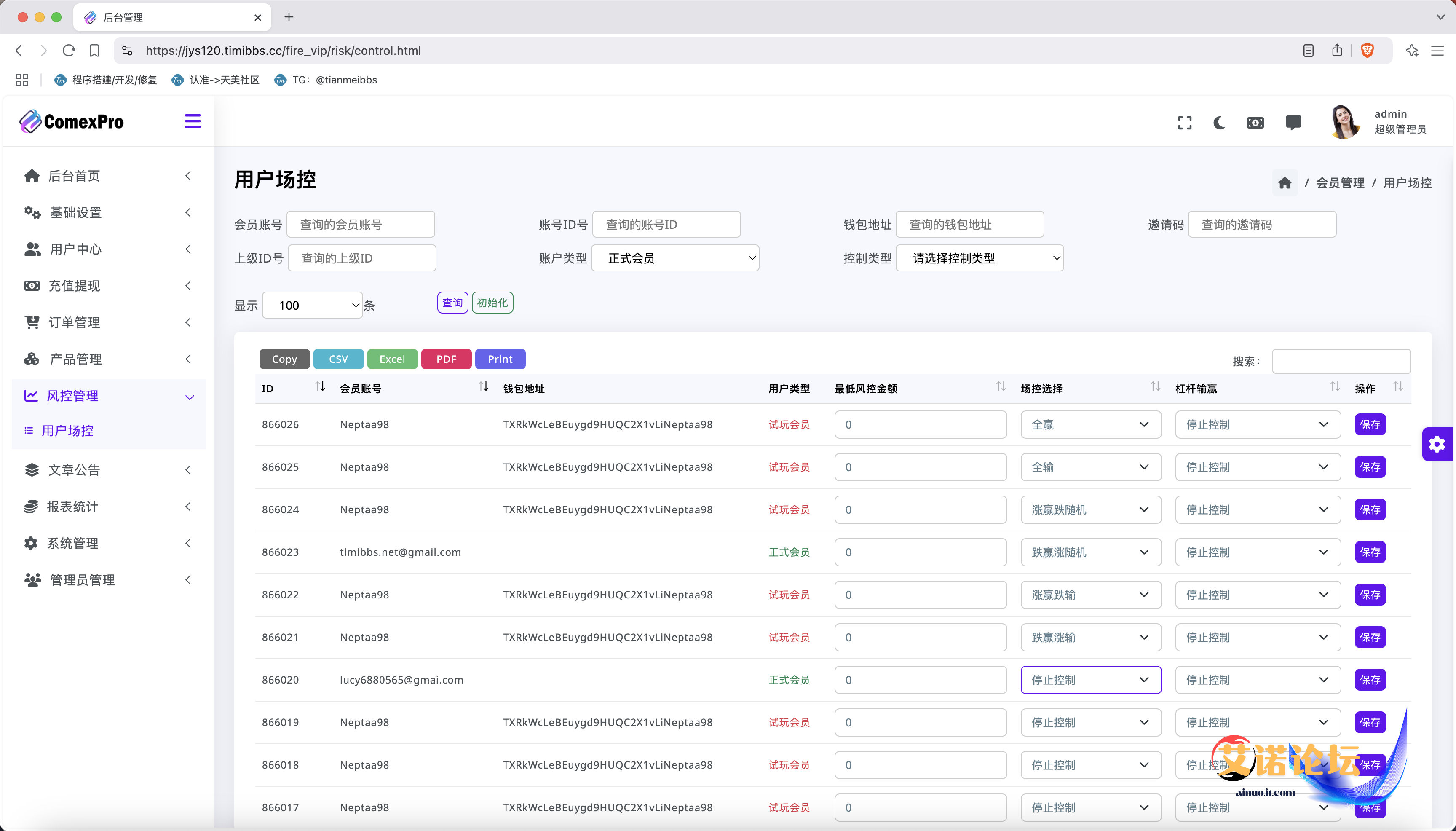Expand 产品管理 sidebar menu
1456x831 pixels.
coord(108,359)
